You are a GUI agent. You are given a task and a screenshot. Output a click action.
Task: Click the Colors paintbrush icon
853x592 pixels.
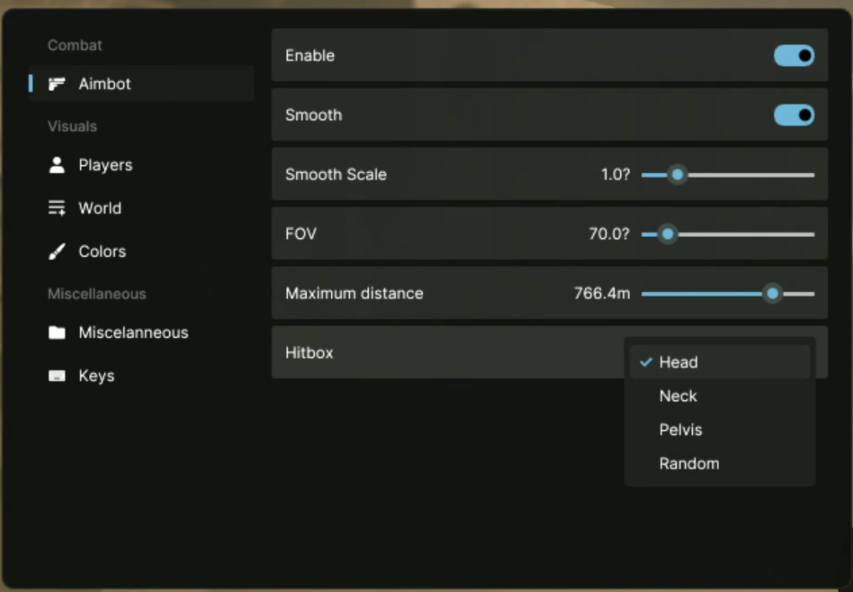coord(57,252)
